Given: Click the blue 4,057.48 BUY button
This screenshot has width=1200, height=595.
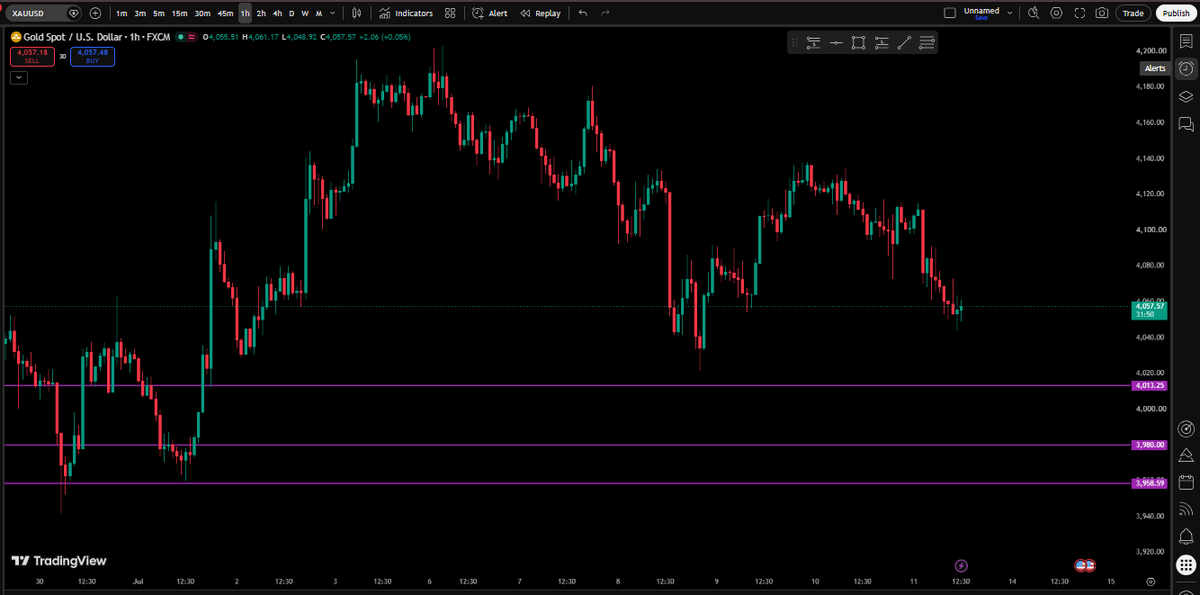Looking at the screenshot, I should point(92,56).
